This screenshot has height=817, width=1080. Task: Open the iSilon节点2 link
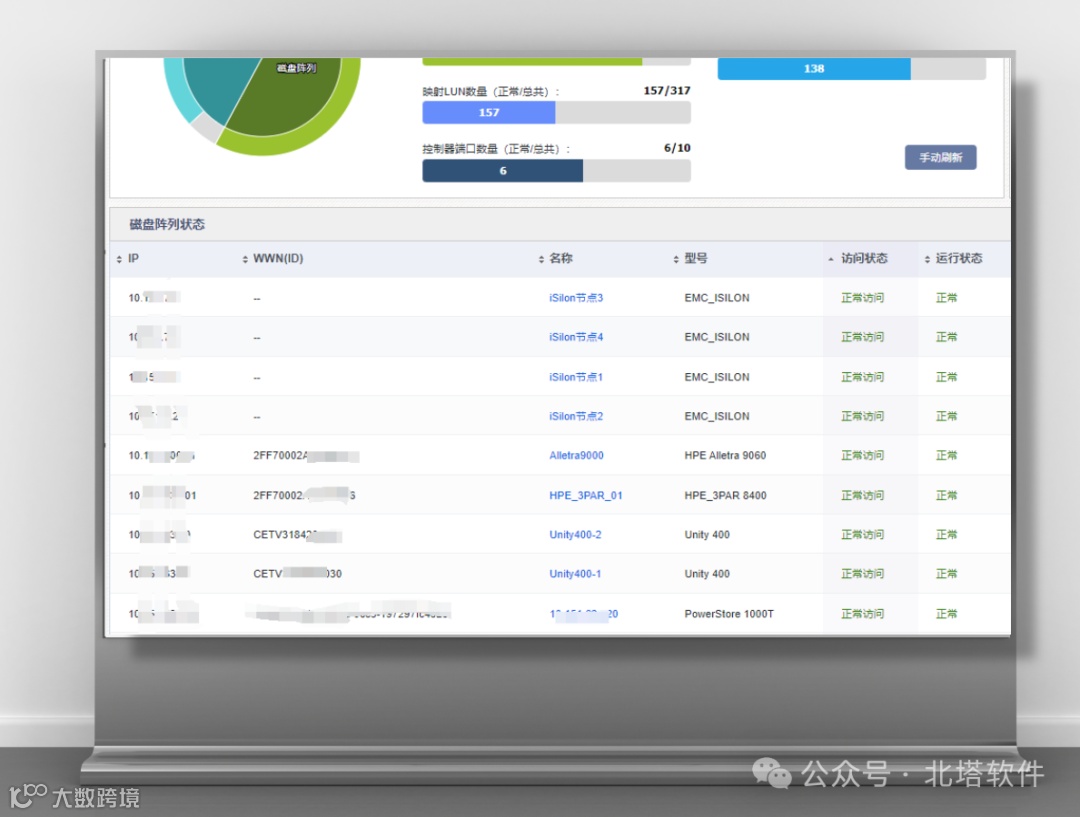[x=576, y=416]
